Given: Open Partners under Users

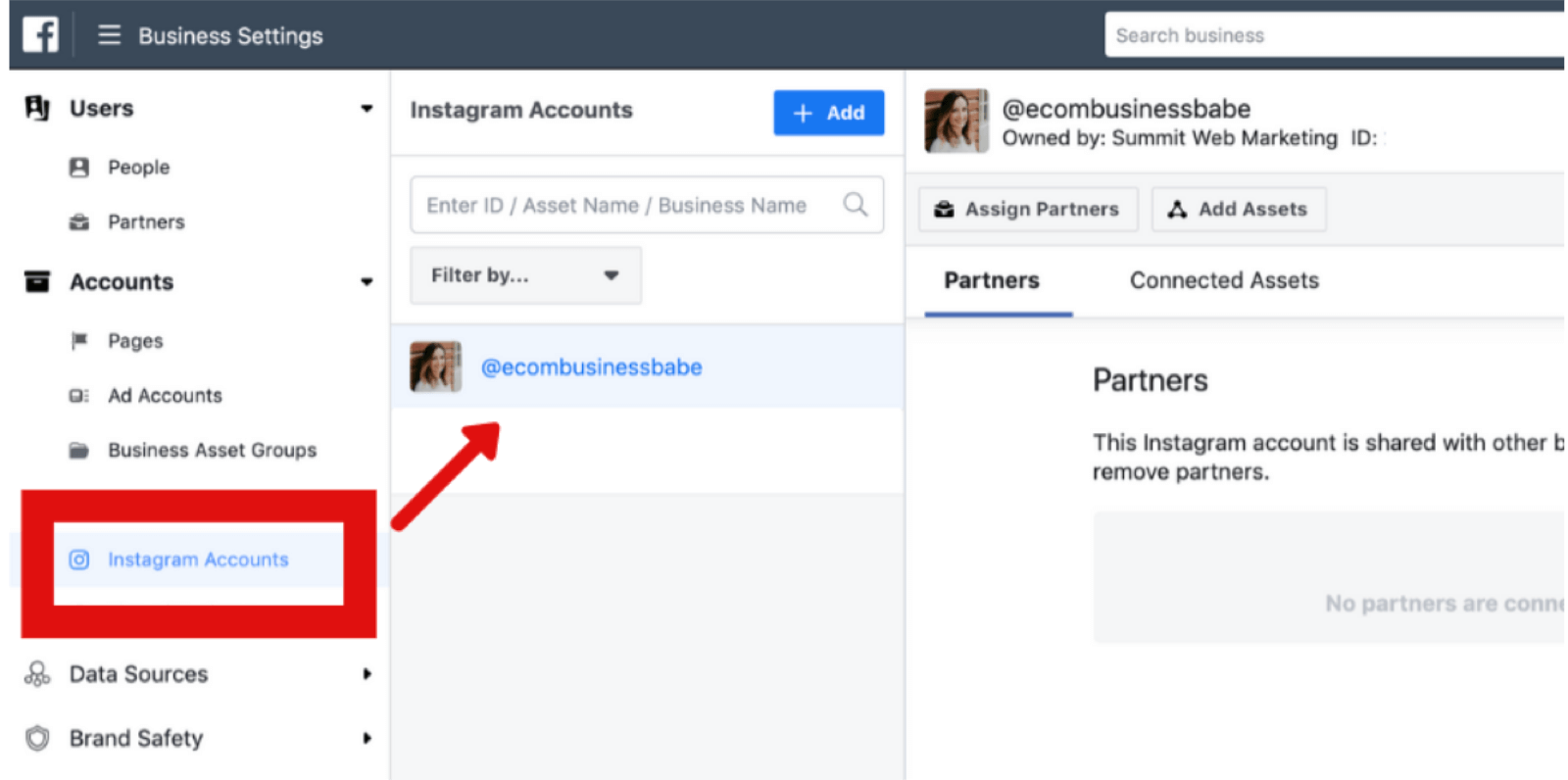Looking at the screenshot, I should click(146, 222).
